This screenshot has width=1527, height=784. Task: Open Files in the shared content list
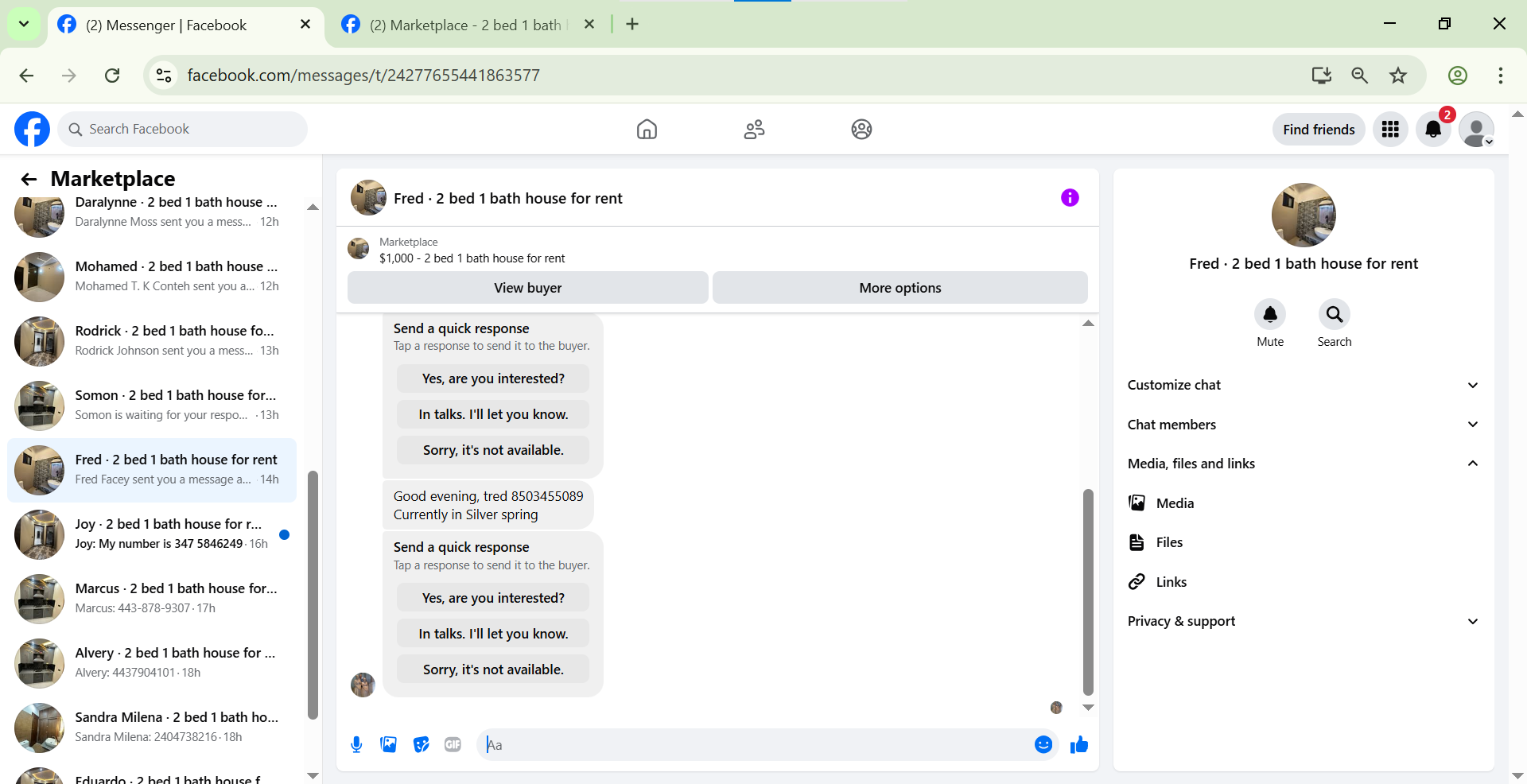tap(1303, 542)
